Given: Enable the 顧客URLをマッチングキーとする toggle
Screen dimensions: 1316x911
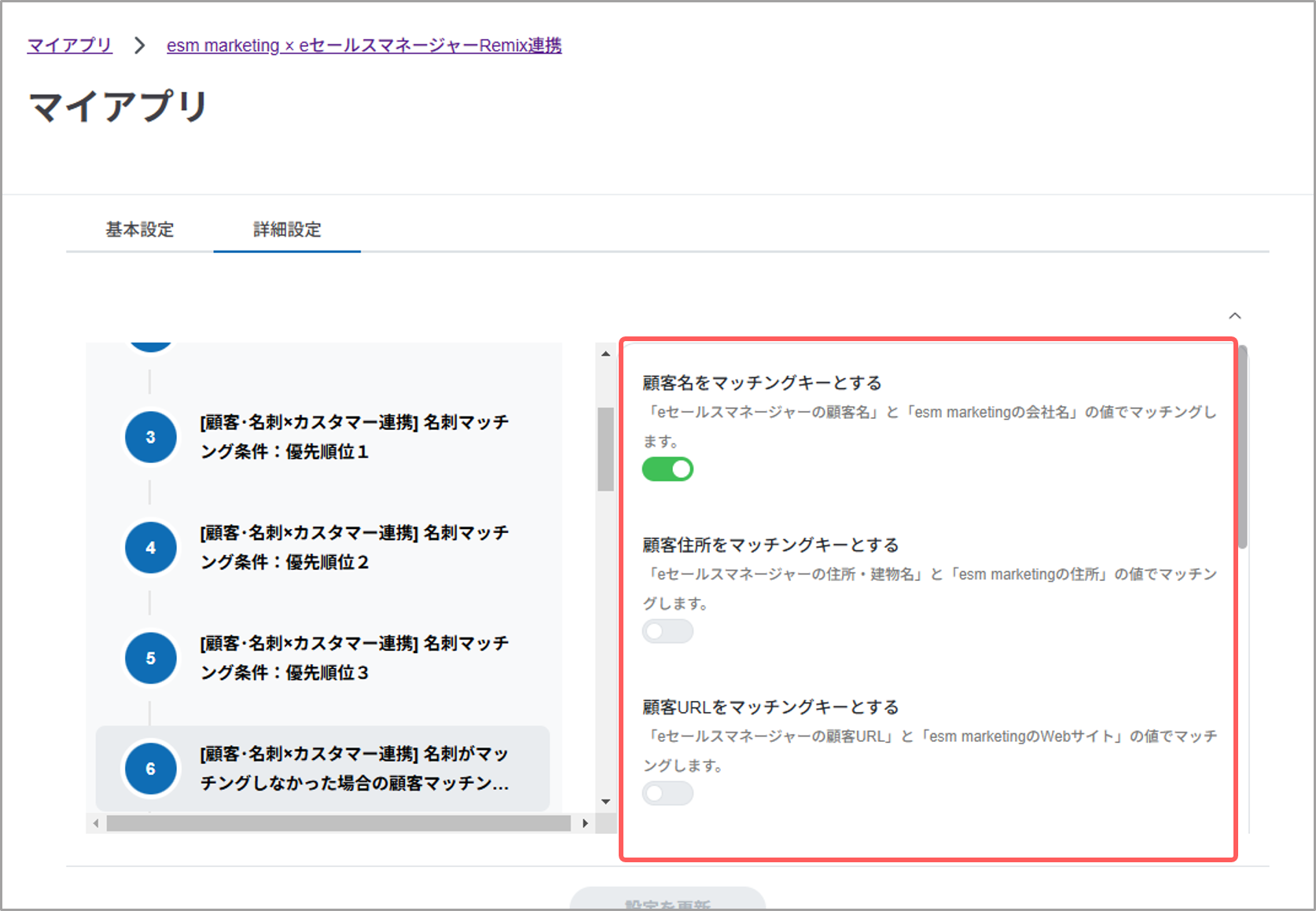Looking at the screenshot, I should click(x=667, y=793).
